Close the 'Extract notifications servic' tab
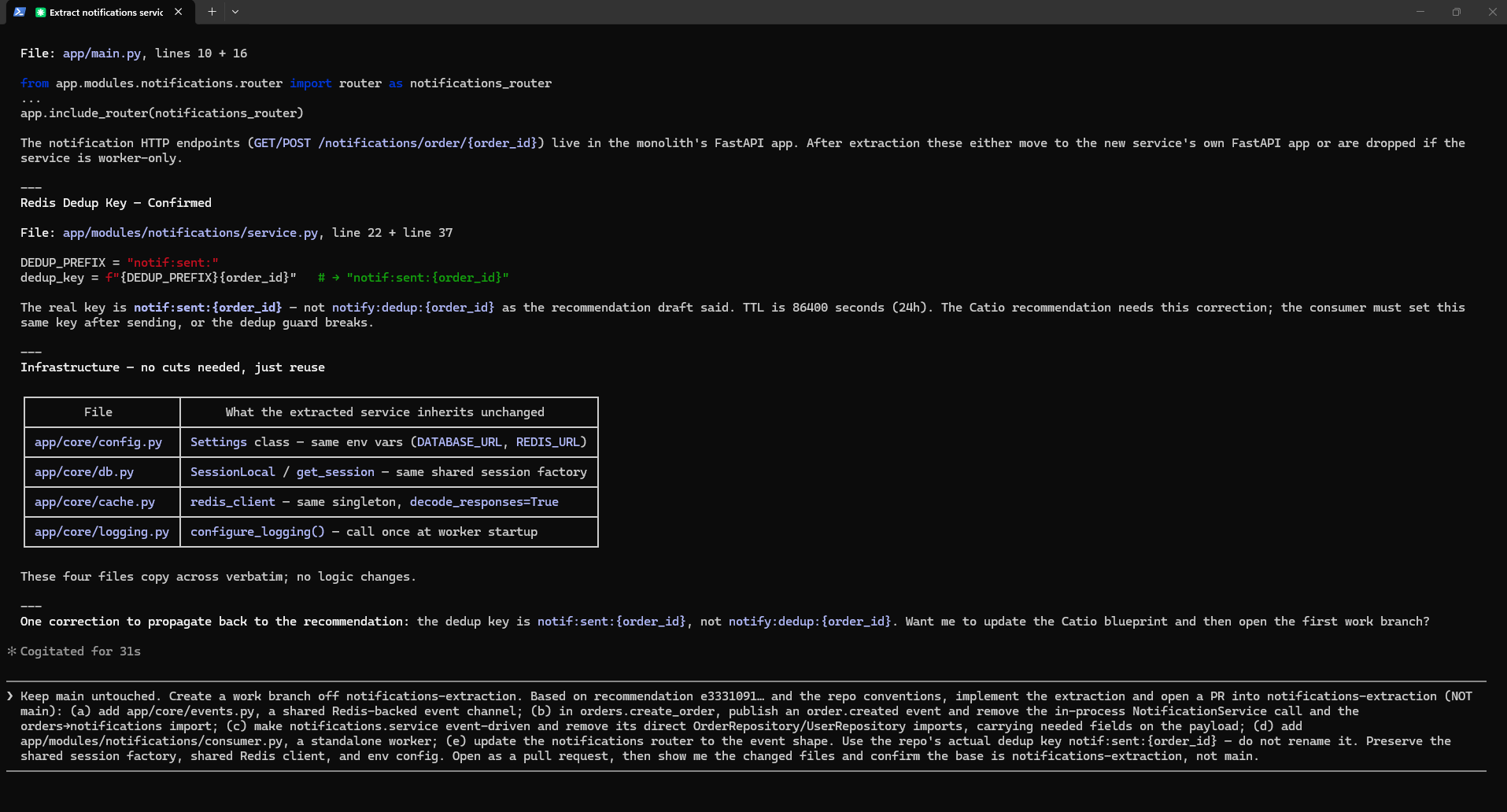 click(x=179, y=12)
